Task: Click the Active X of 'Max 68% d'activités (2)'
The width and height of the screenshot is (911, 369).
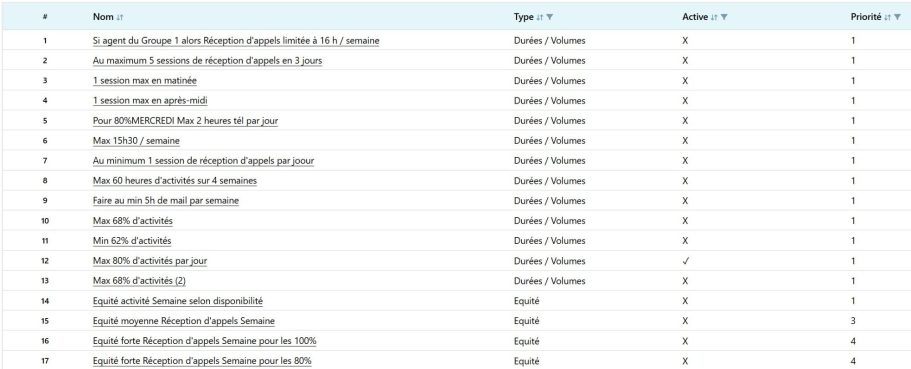Action: tap(686, 281)
